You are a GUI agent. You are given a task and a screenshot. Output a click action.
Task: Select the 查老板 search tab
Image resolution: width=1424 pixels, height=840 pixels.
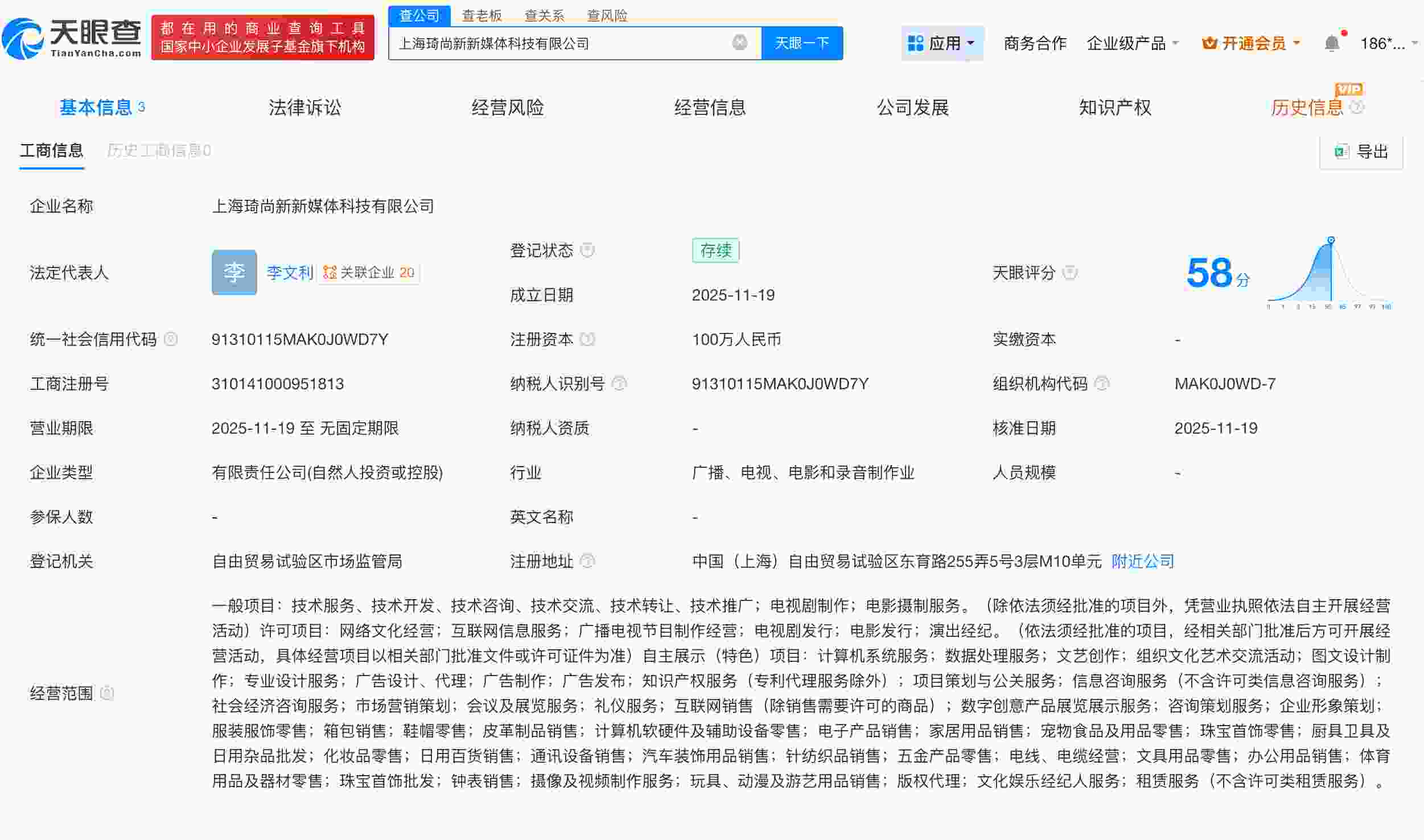(x=481, y=15)
